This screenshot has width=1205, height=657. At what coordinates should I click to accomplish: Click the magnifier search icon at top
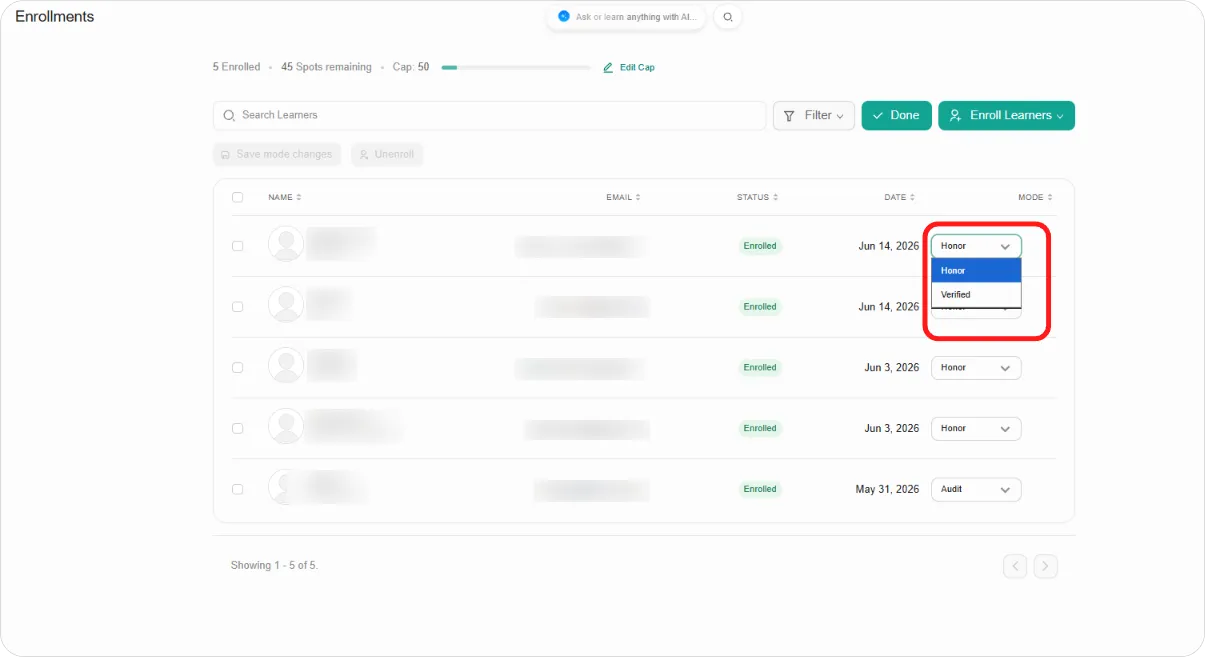(x=727, y=17)
